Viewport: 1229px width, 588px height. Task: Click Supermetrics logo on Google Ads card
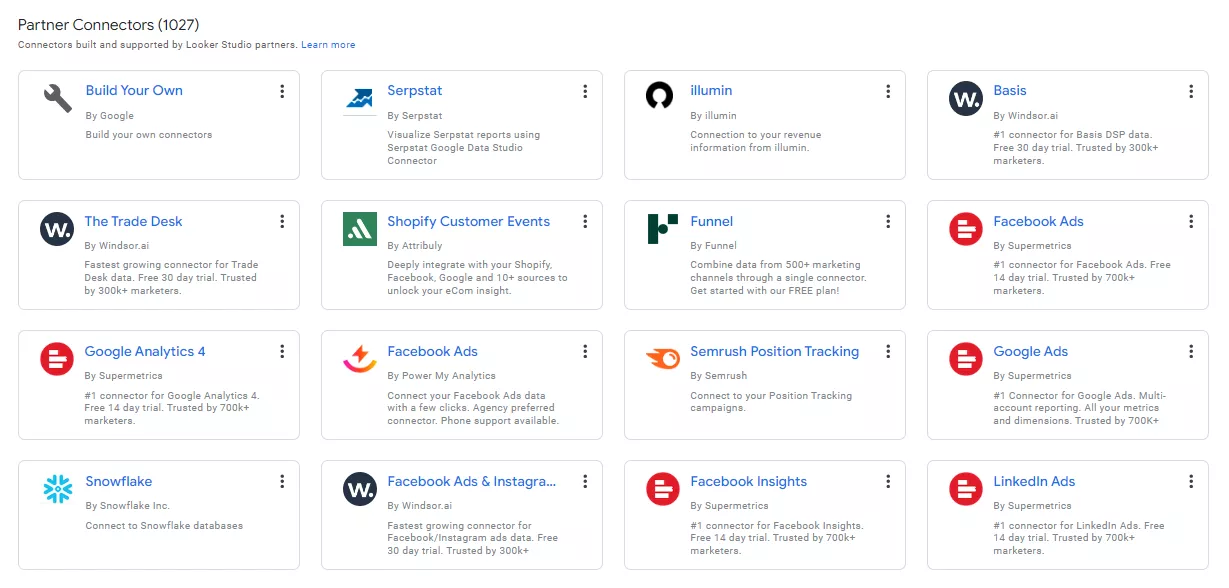pyautogui.click(x=965, y=359)
